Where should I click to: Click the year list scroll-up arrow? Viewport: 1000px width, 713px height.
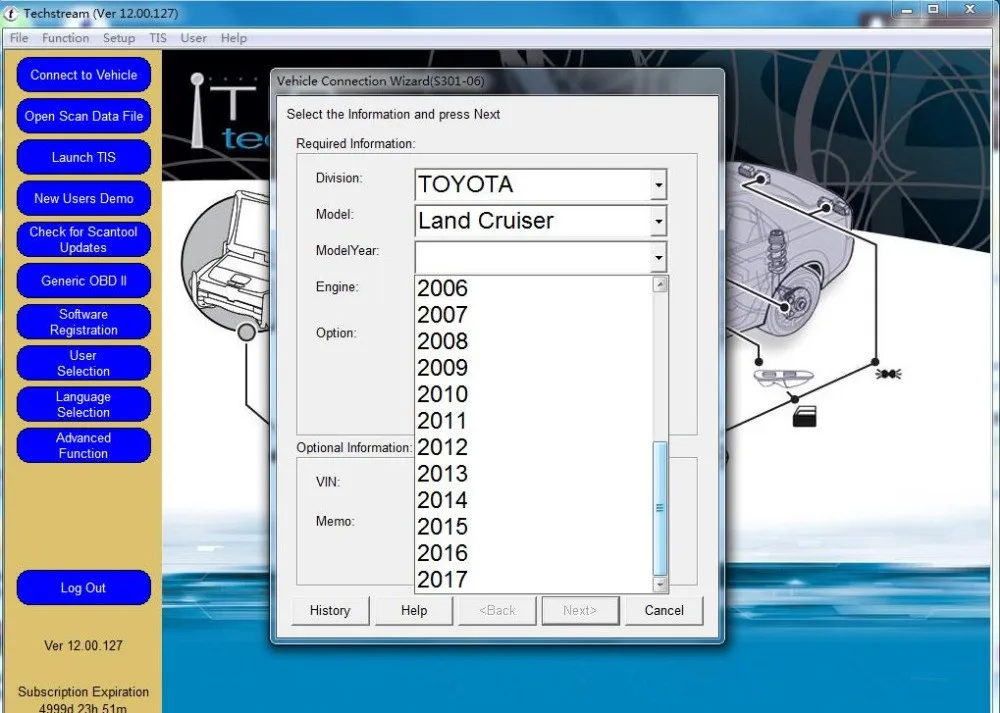tap(661, 284)
